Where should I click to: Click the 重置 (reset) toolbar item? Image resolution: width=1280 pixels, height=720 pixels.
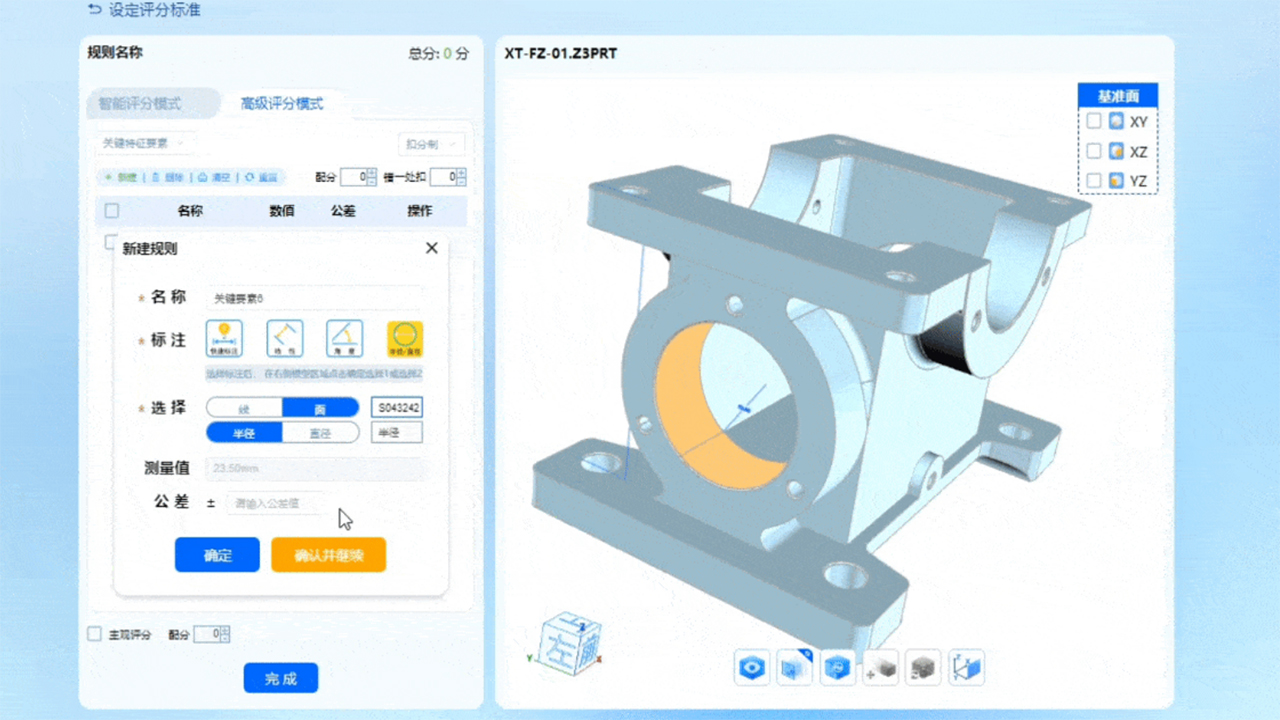pyautogui.click(x=261, y=177)
